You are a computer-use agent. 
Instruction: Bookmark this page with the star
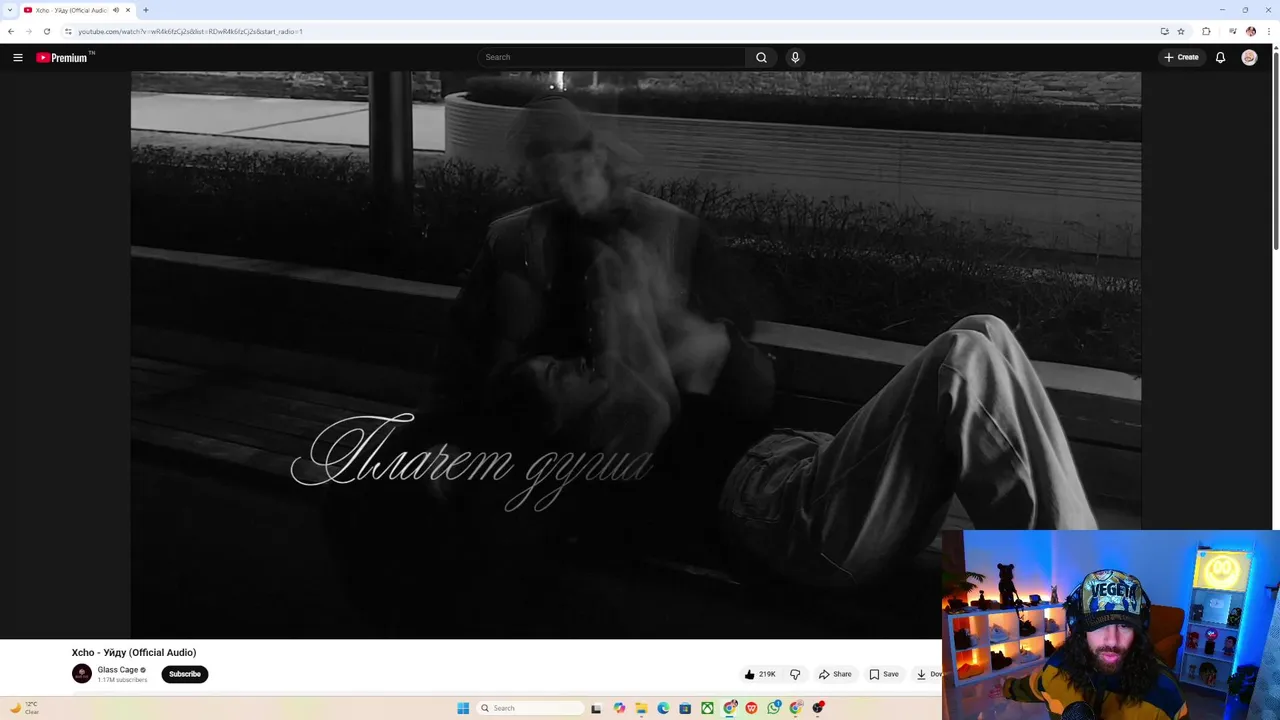[x=1181, y=31]
